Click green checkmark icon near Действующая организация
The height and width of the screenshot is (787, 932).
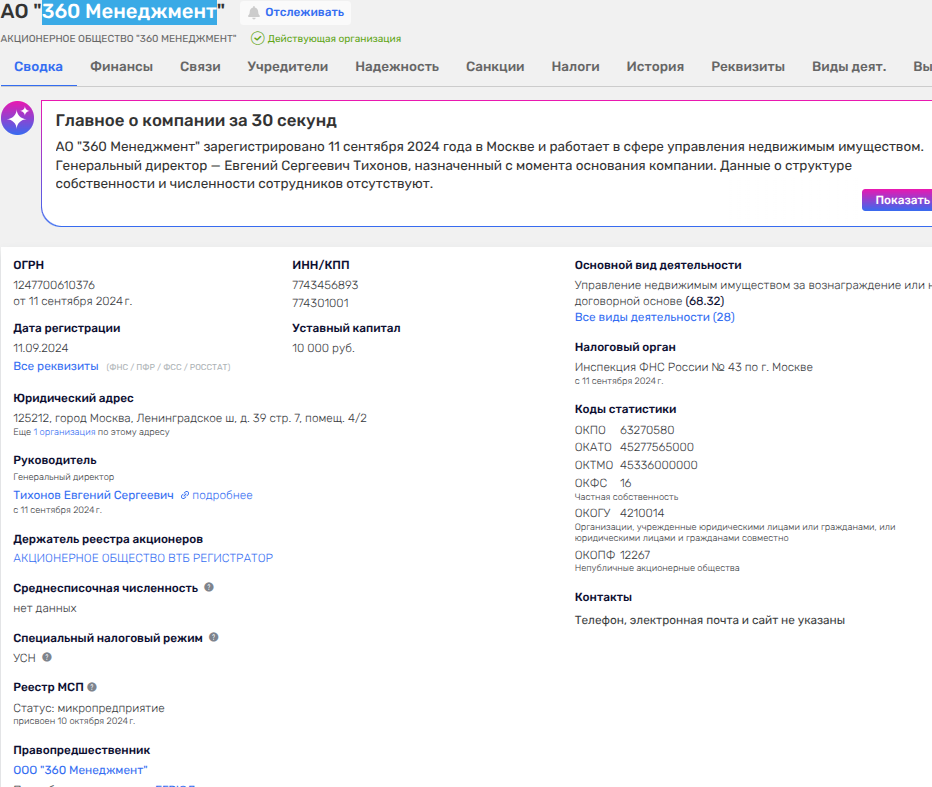click(x=257, y=38)
